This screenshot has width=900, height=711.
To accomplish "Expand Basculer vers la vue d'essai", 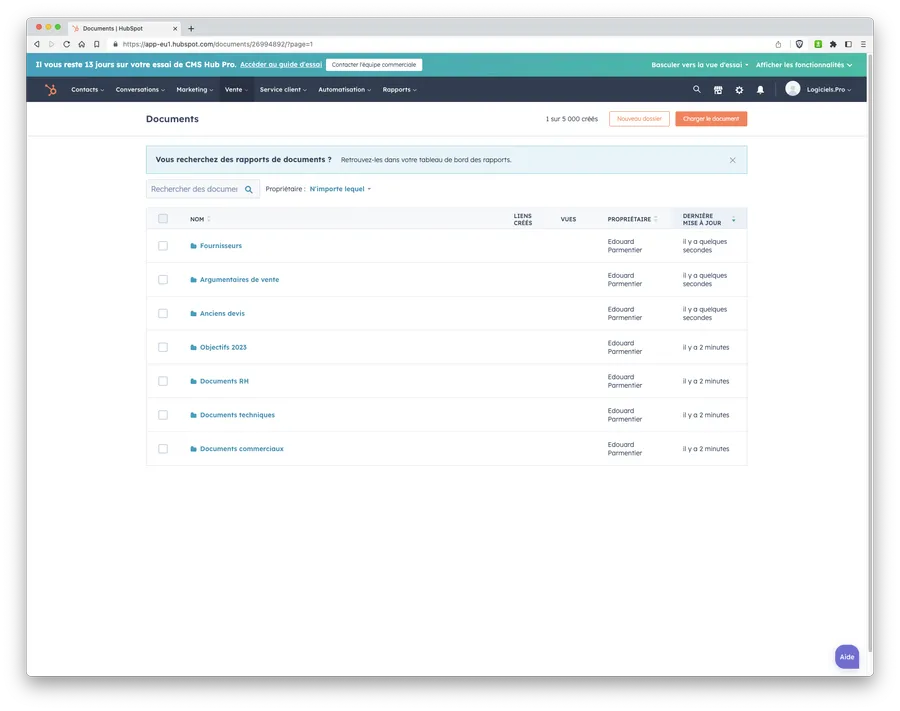I will tap(699, 65).
